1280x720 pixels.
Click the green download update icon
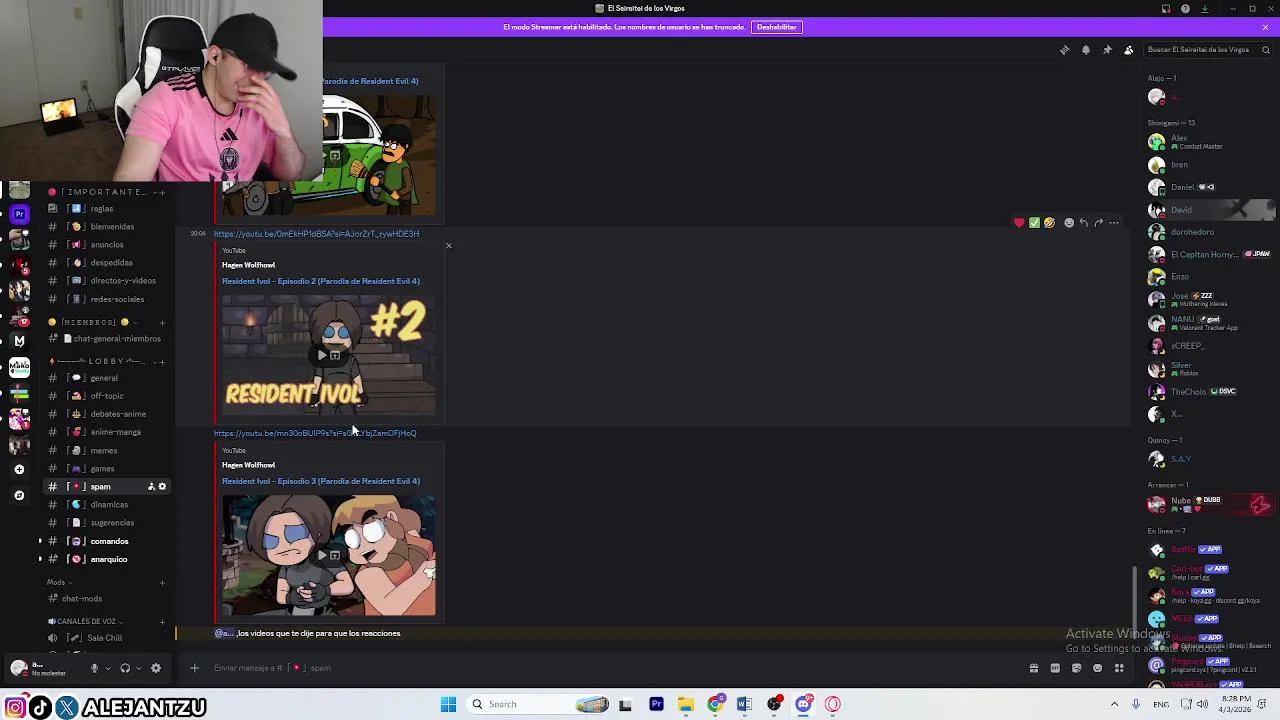pyautogui.click(x=1205, y=9)
